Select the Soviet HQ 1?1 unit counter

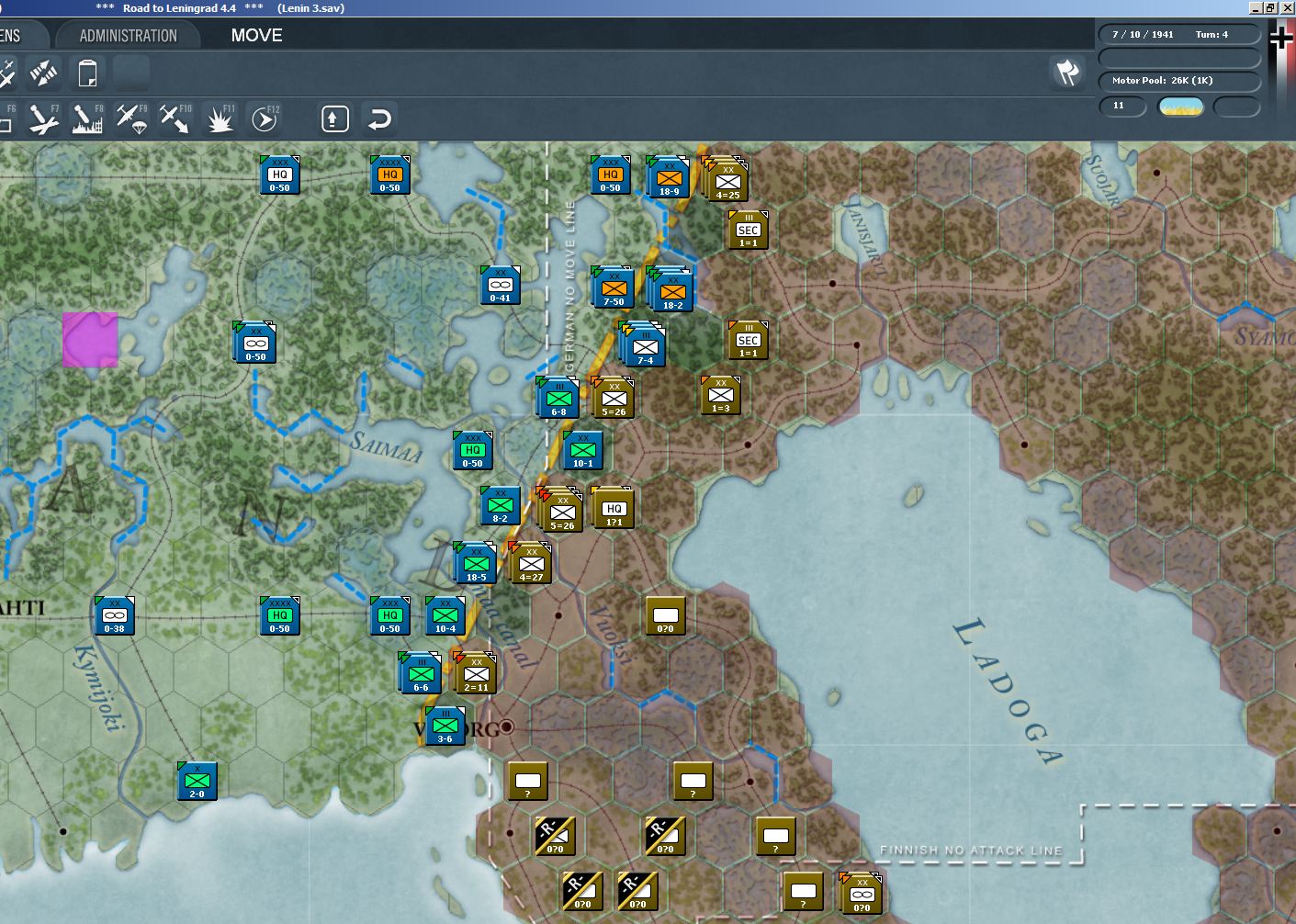(x=614, y=509)
